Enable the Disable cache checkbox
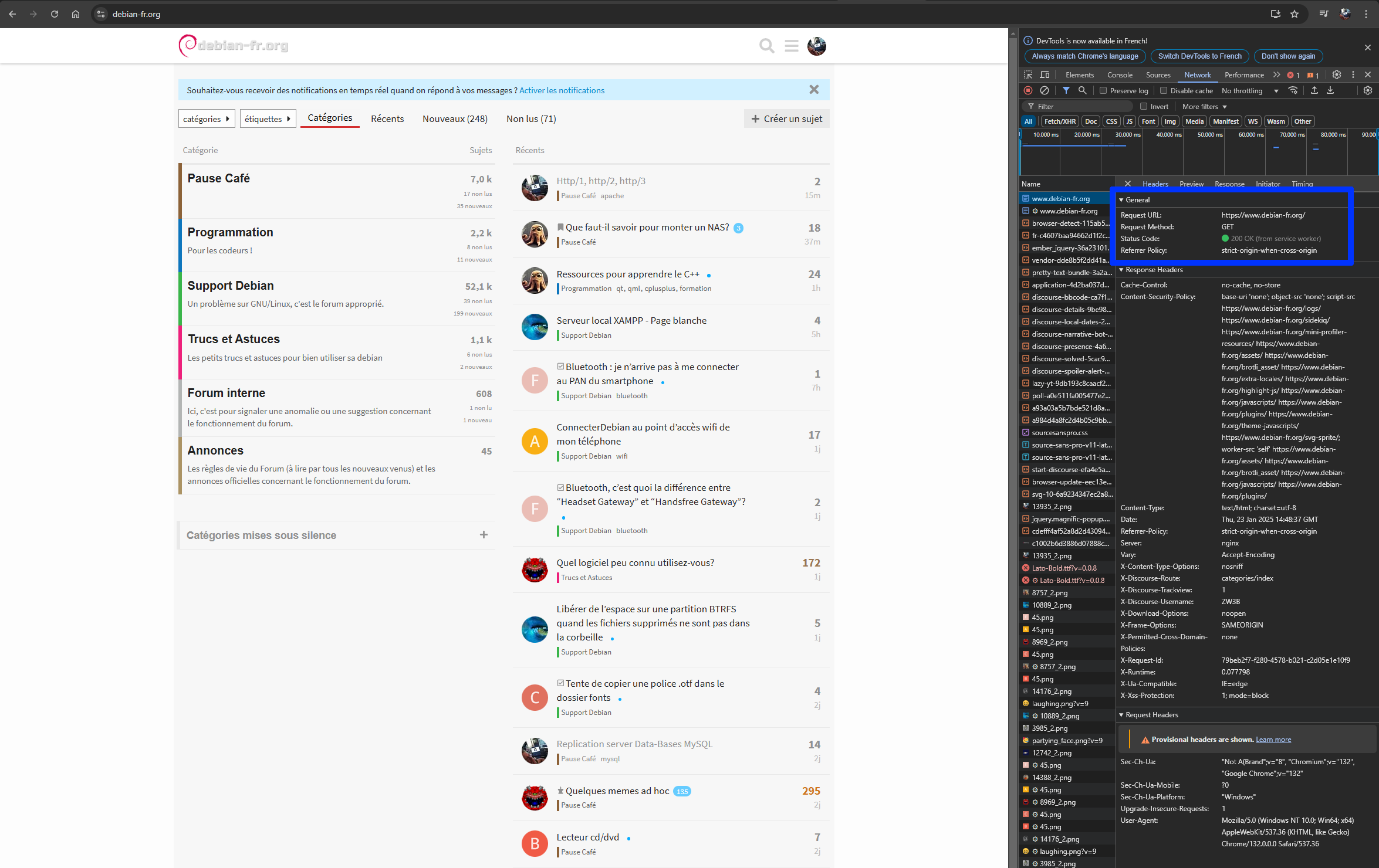Image resolution: width=1379 pixels, height=868 pixels. pos(1164,90)
